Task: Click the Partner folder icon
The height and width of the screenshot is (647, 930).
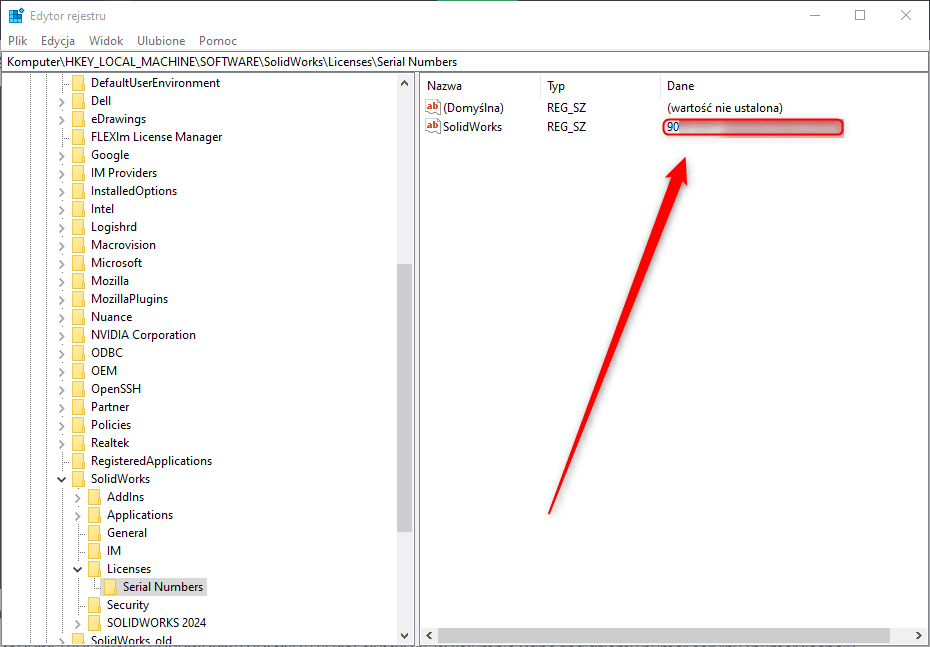Action: pyautogui.click(x=78, y=407)
